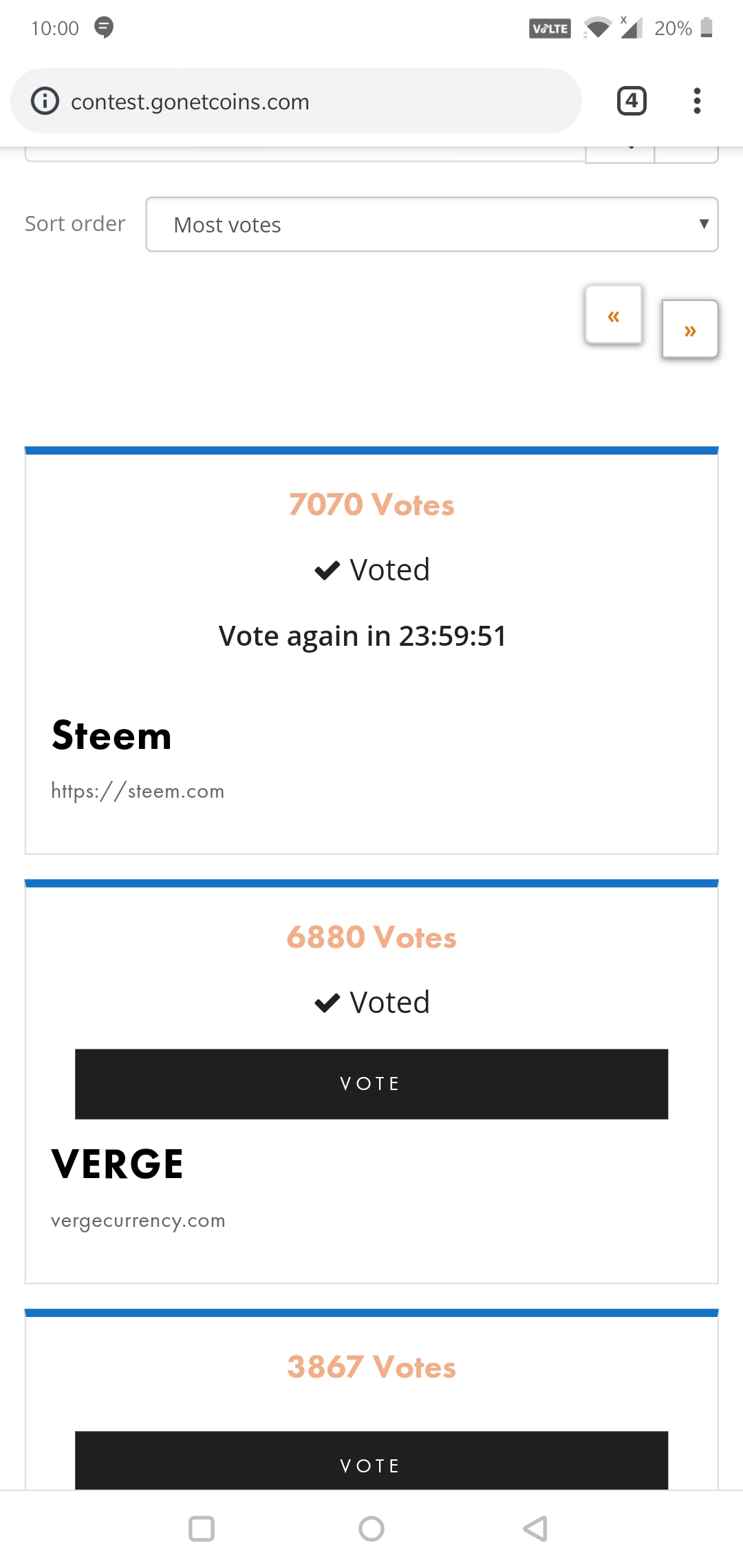Screen dimensions: 743x1568
Task: Tap the notification message icon in status bar
Action: [104, 28]
